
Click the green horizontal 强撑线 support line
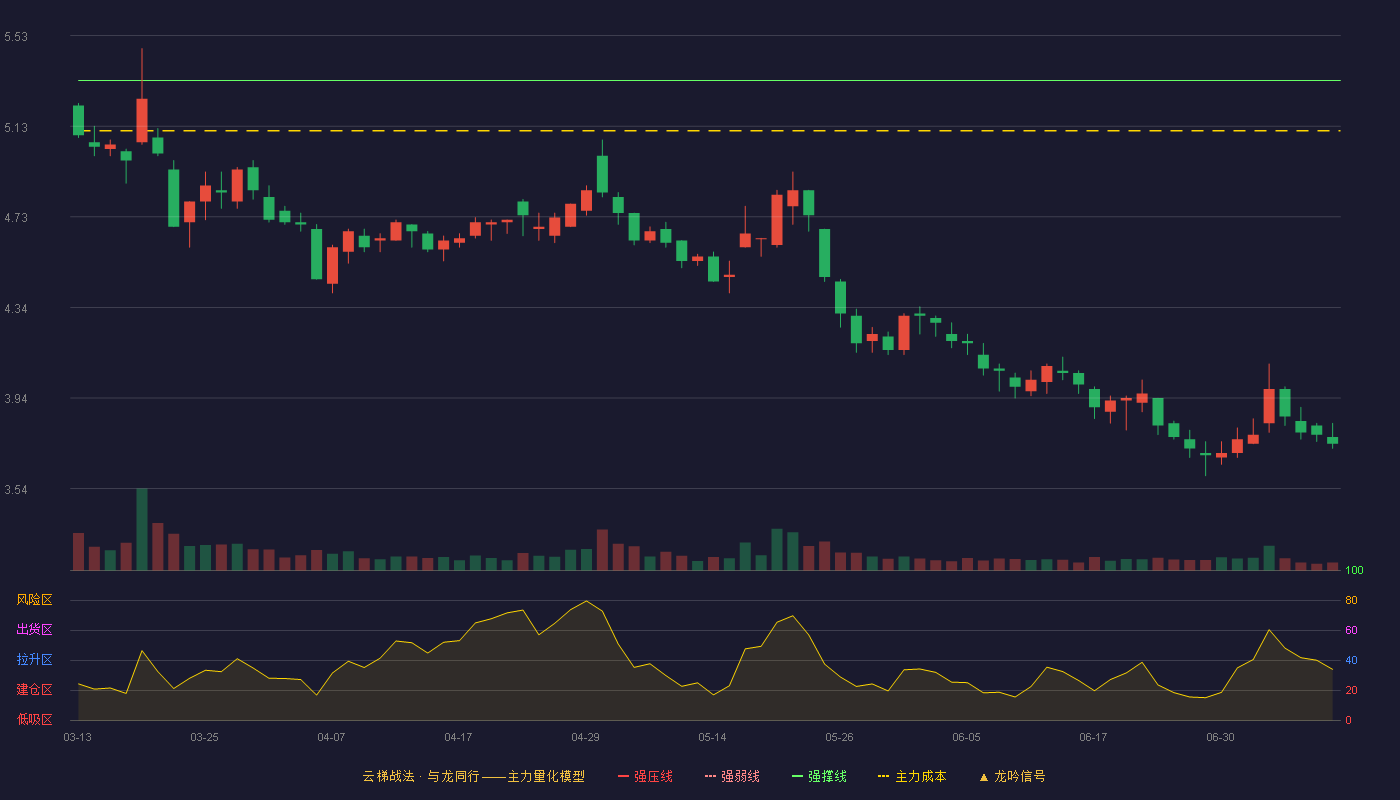pos(709,80)
